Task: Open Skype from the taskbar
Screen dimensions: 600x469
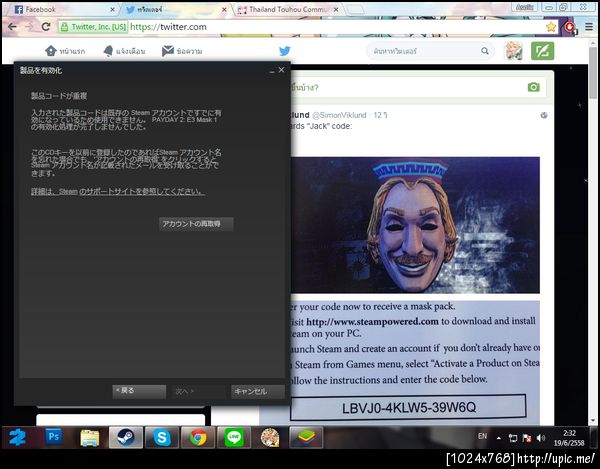Action: (162, 437)
